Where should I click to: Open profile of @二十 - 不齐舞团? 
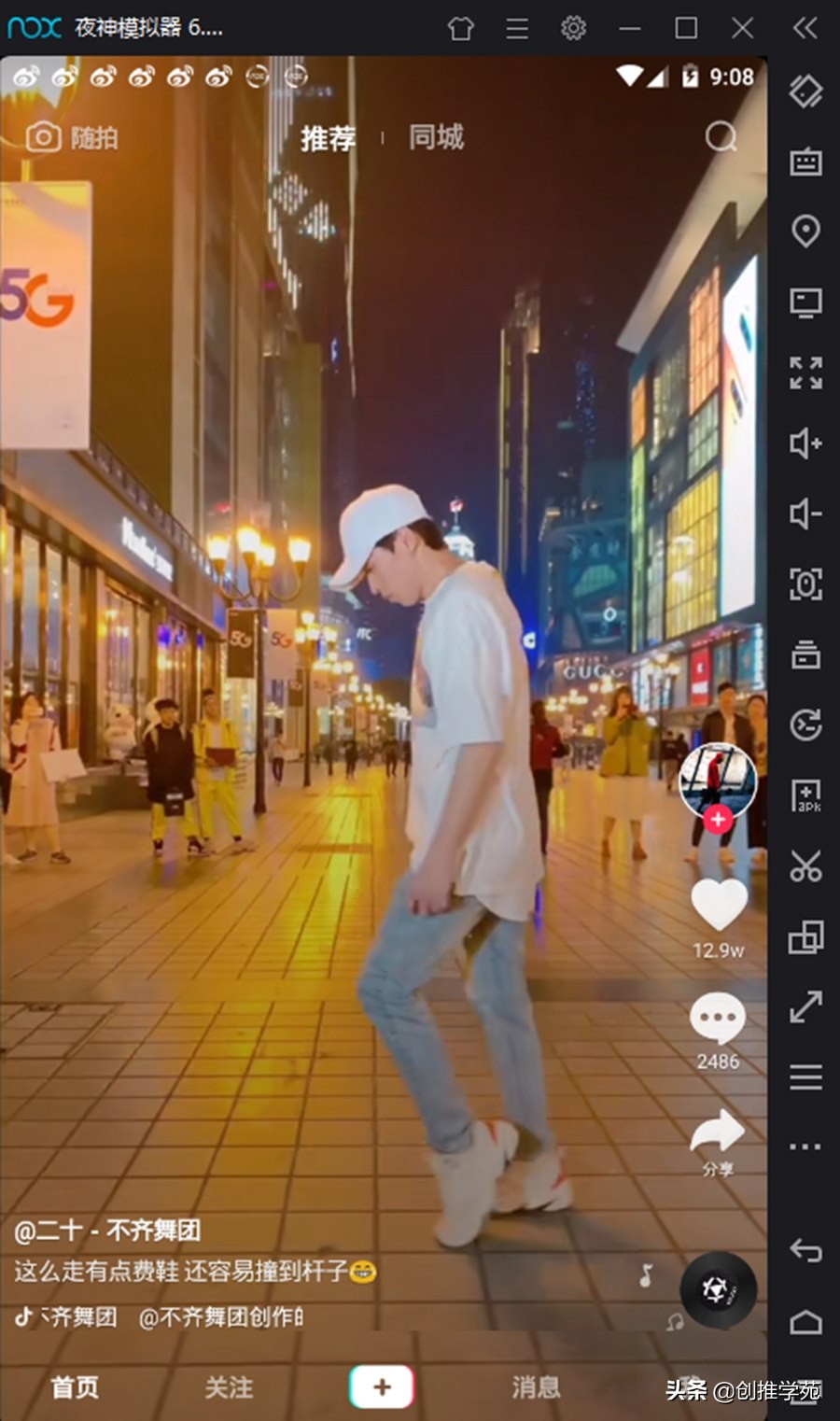[x=107, y=1231]
